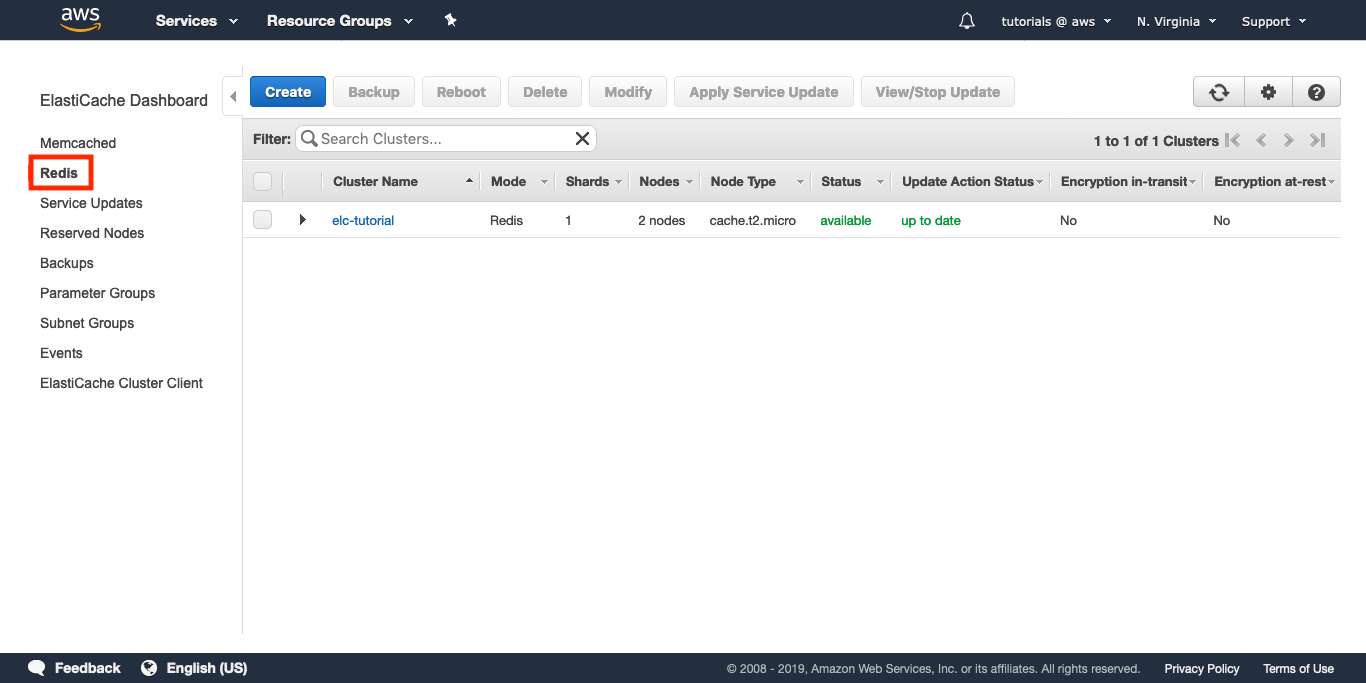Select Memcached in the sidebar
This screenshot has width=1366, height=683.
pos(78,143)
